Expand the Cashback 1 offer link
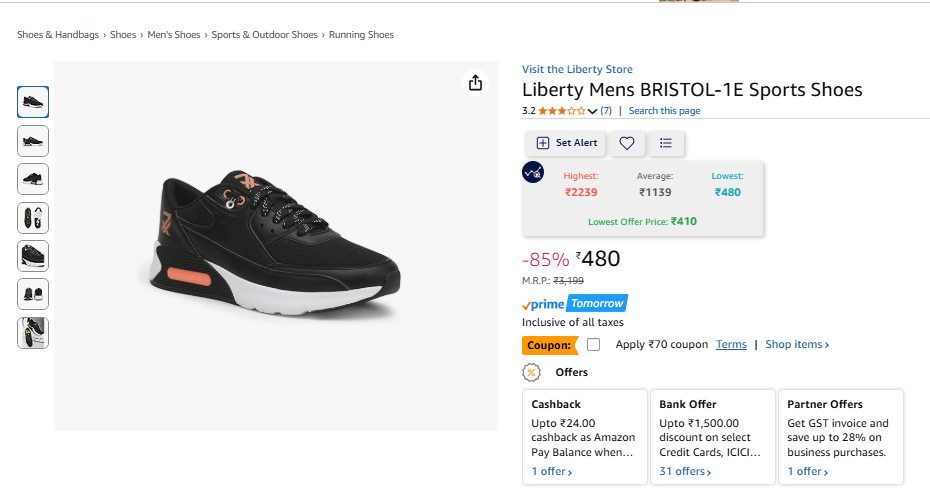 (552, 471)
